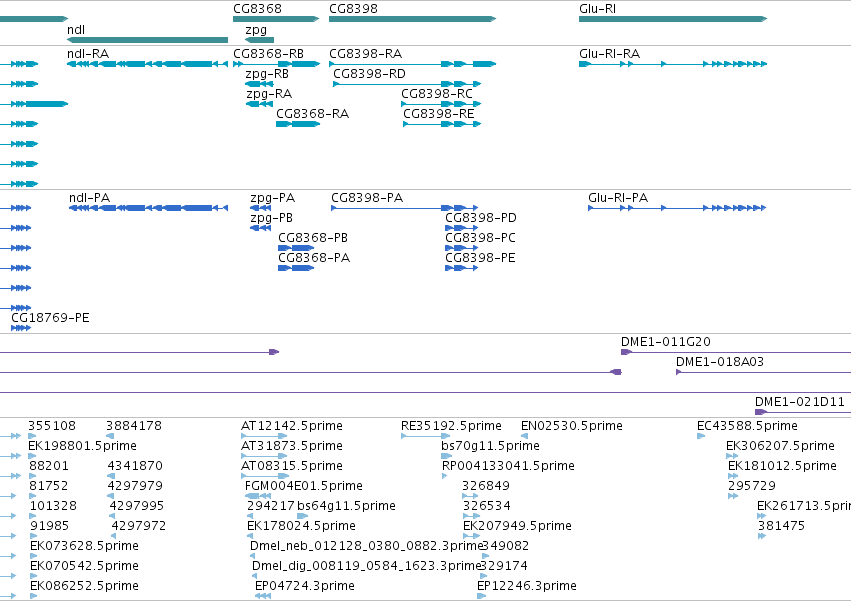Select EST 326534
The width and height of the screenshot is (851, 601).
point(471,516)
